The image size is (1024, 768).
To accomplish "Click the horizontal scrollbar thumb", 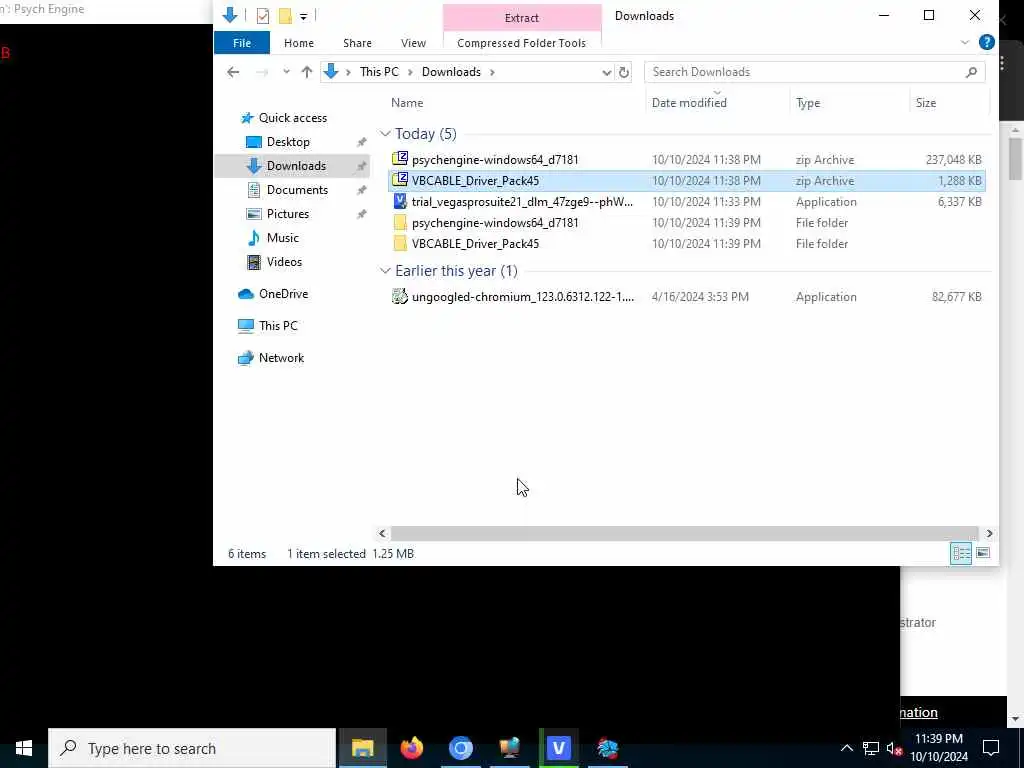I will (684, 534).
